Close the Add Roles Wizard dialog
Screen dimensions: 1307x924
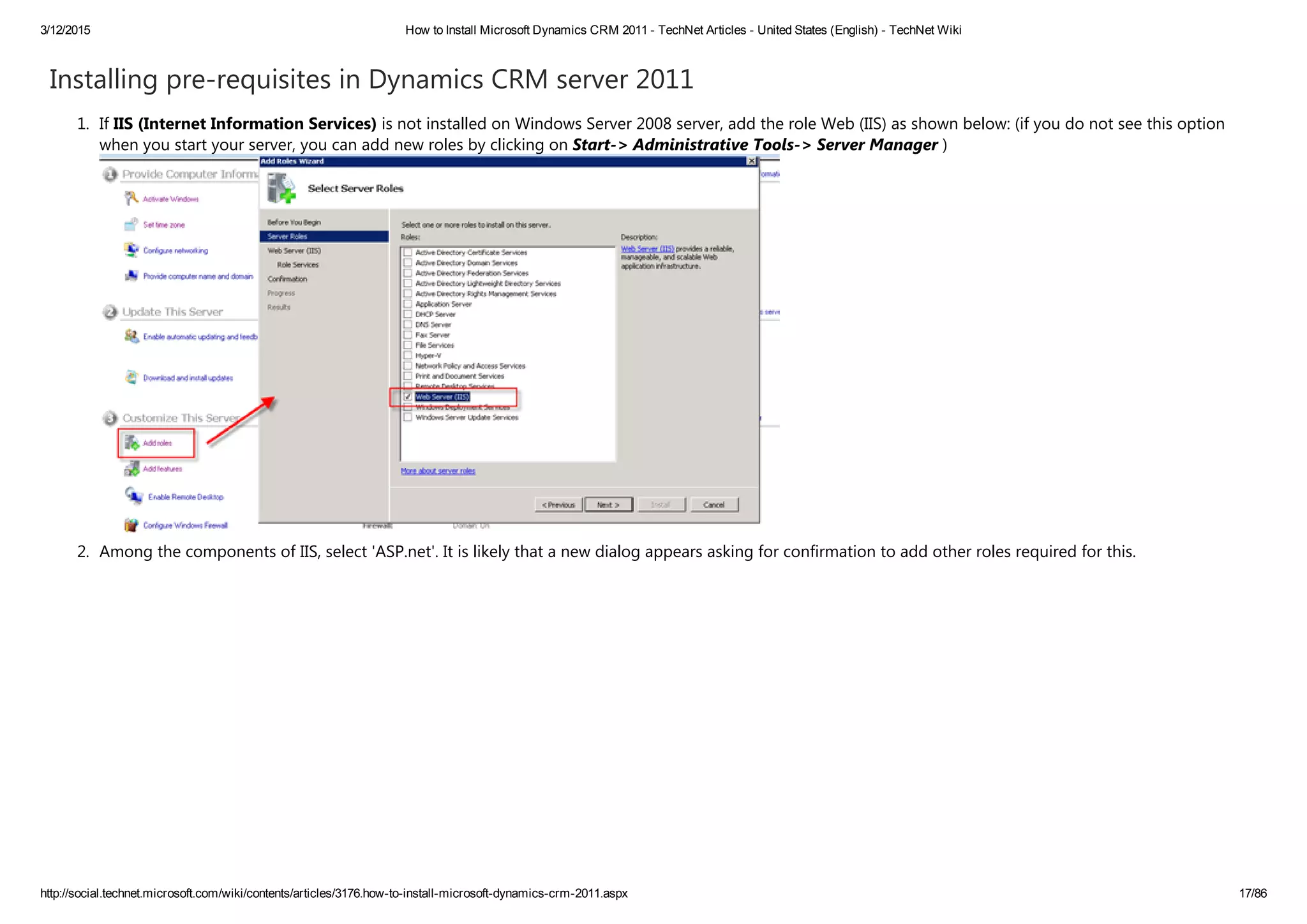pyautogui.click(x=752, y=161)
